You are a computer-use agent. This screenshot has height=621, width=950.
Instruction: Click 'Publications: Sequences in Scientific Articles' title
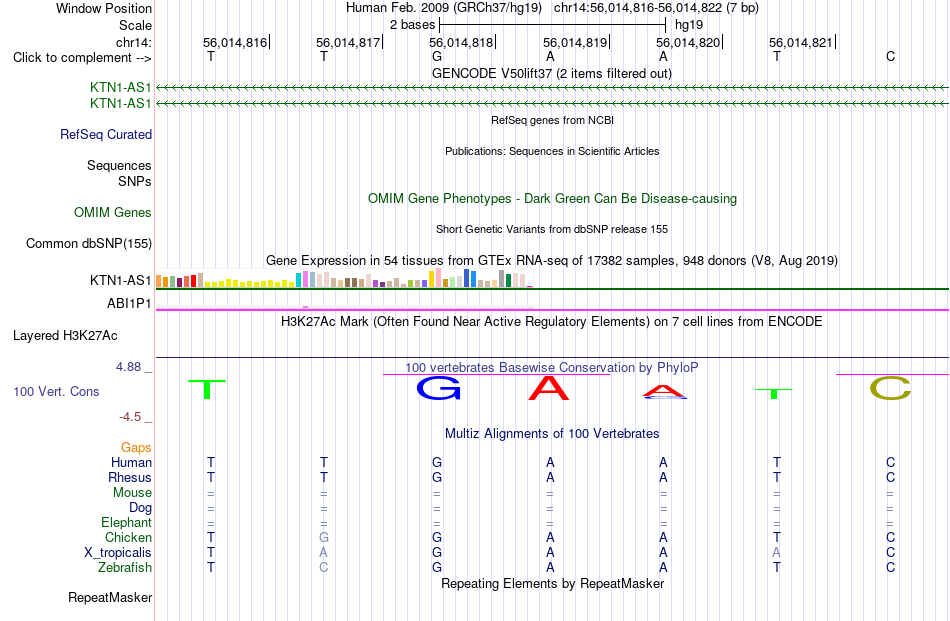click(x=552, y=151)
